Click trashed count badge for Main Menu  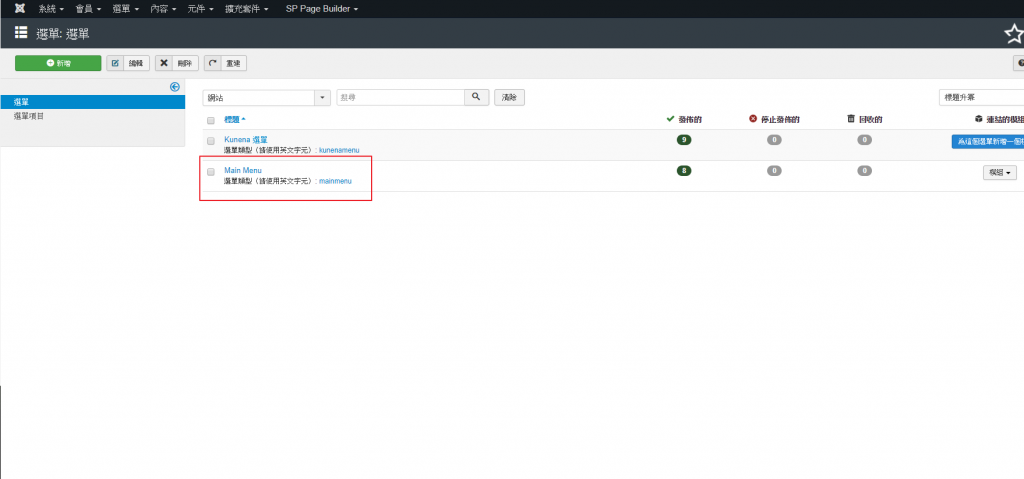(864, 171)
